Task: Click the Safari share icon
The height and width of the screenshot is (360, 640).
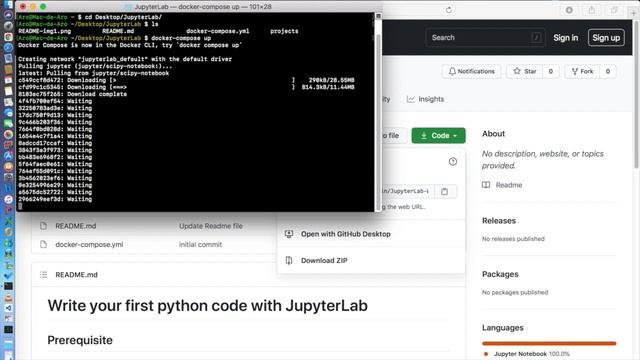Action: coord(591,10)
